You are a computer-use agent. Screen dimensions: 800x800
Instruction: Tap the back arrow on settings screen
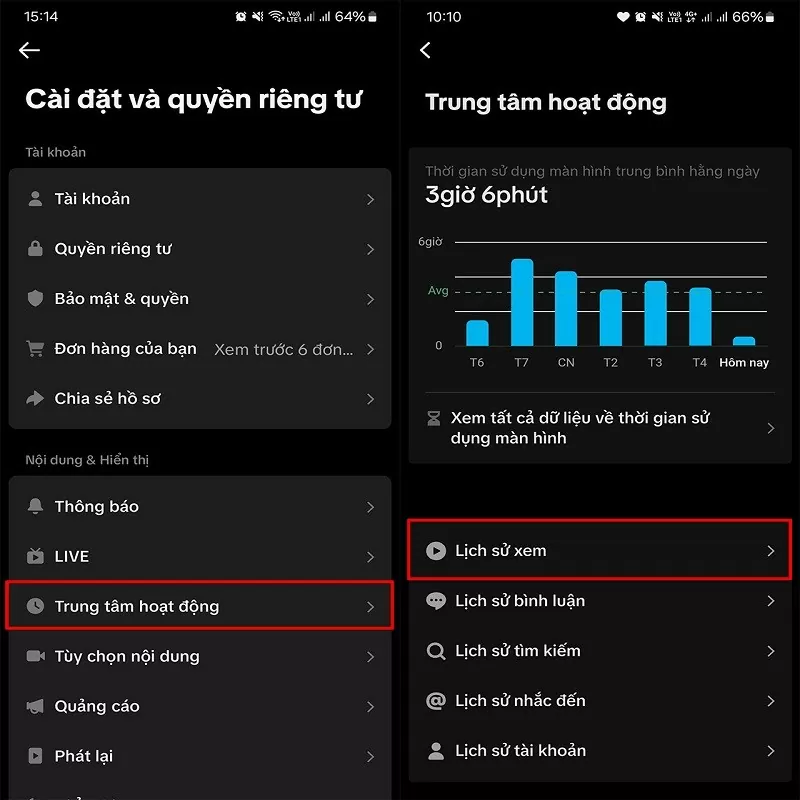pos(30,51)
